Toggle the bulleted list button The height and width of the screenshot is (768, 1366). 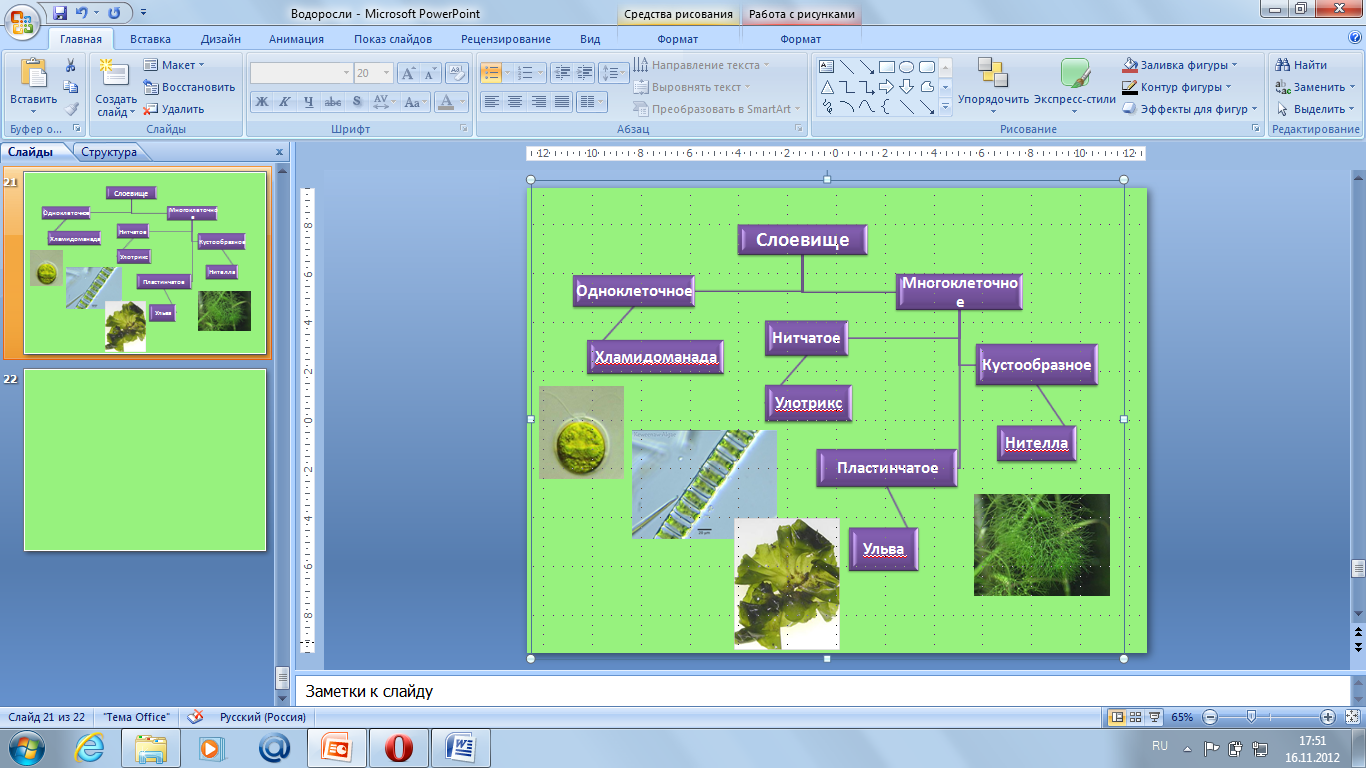490,73
